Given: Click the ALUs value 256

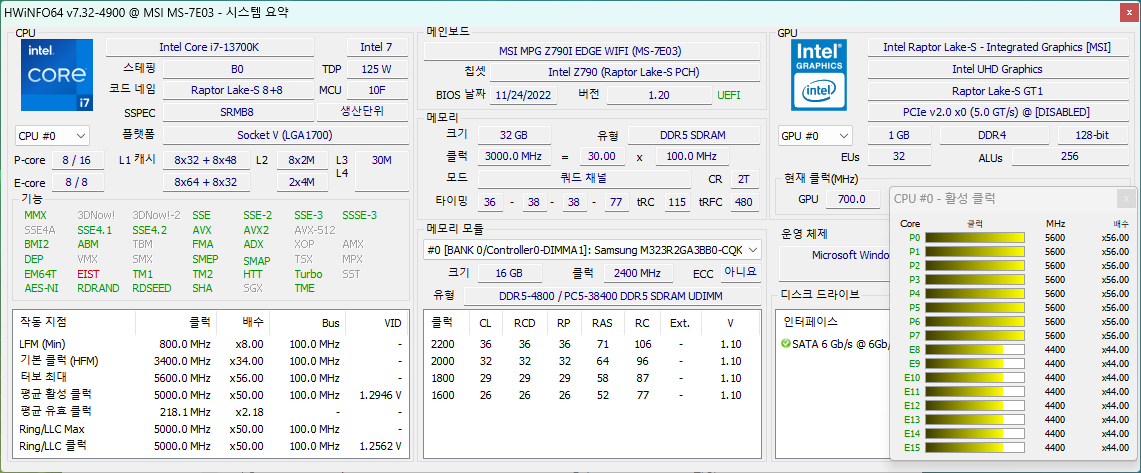Looking at the screenshot, I should (x=1069, y=156).
